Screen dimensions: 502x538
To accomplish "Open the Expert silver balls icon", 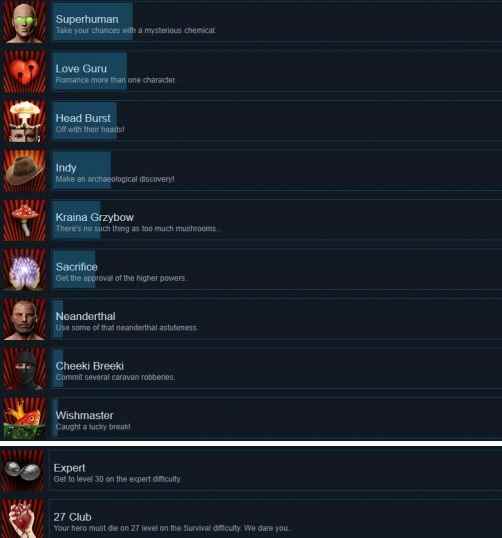I will click(22, 470).
